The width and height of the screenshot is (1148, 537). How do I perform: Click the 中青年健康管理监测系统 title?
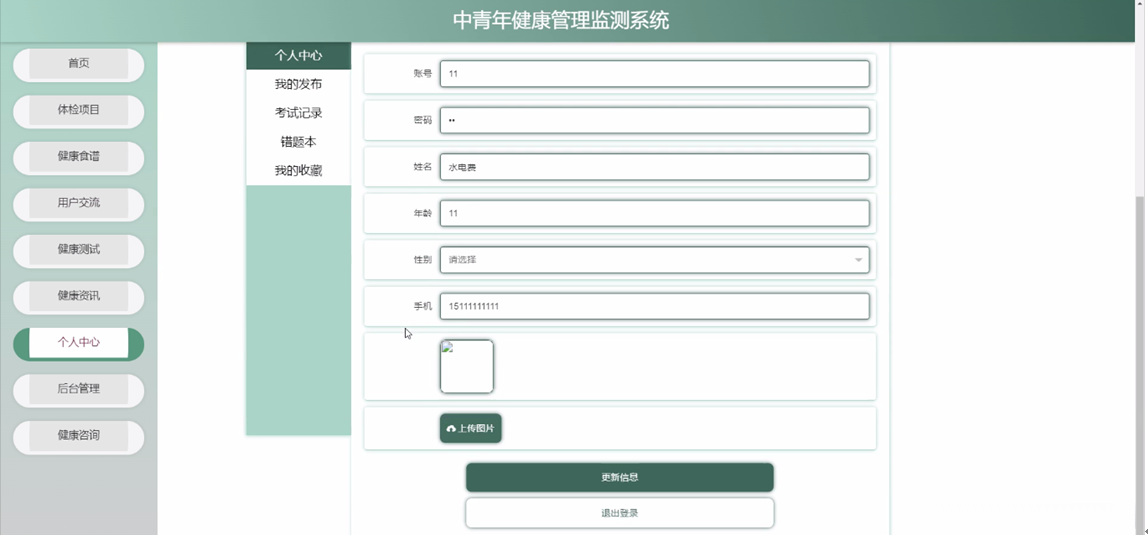[x=561, y=21]
